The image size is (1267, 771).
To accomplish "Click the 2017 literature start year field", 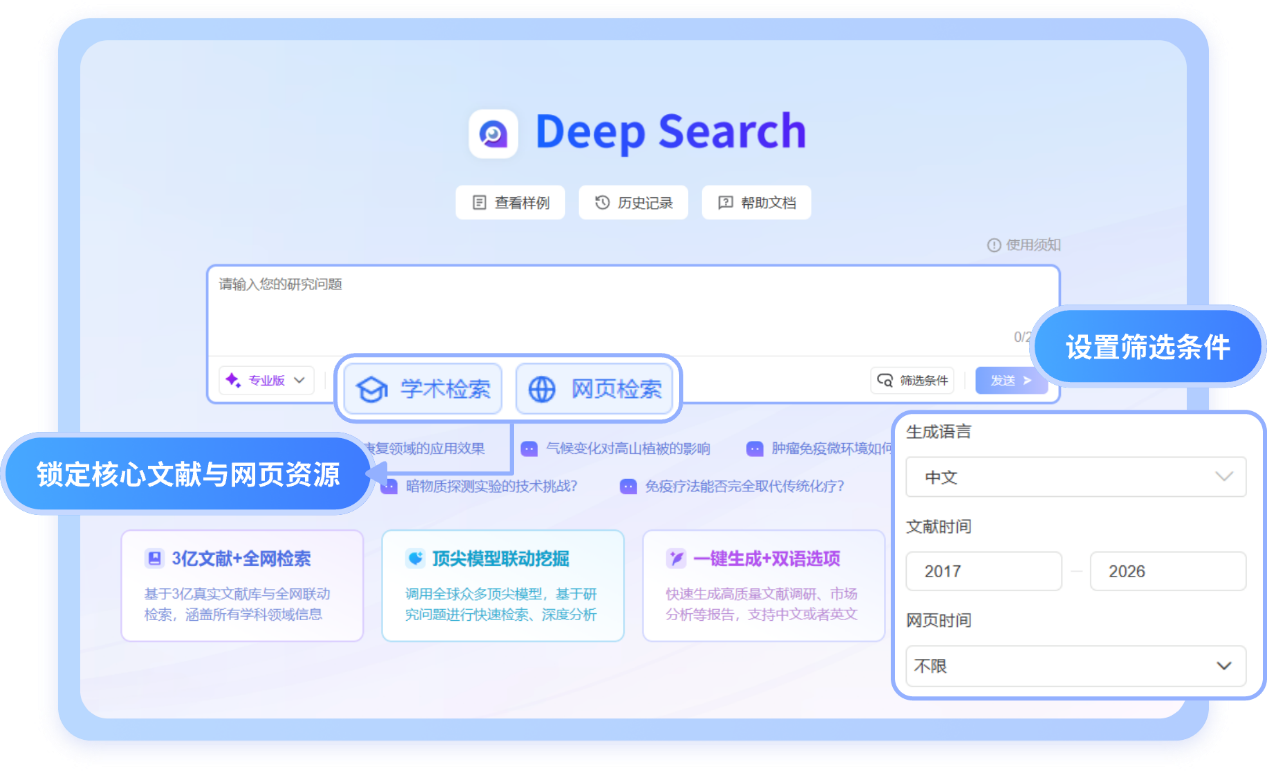I will 983,571.
